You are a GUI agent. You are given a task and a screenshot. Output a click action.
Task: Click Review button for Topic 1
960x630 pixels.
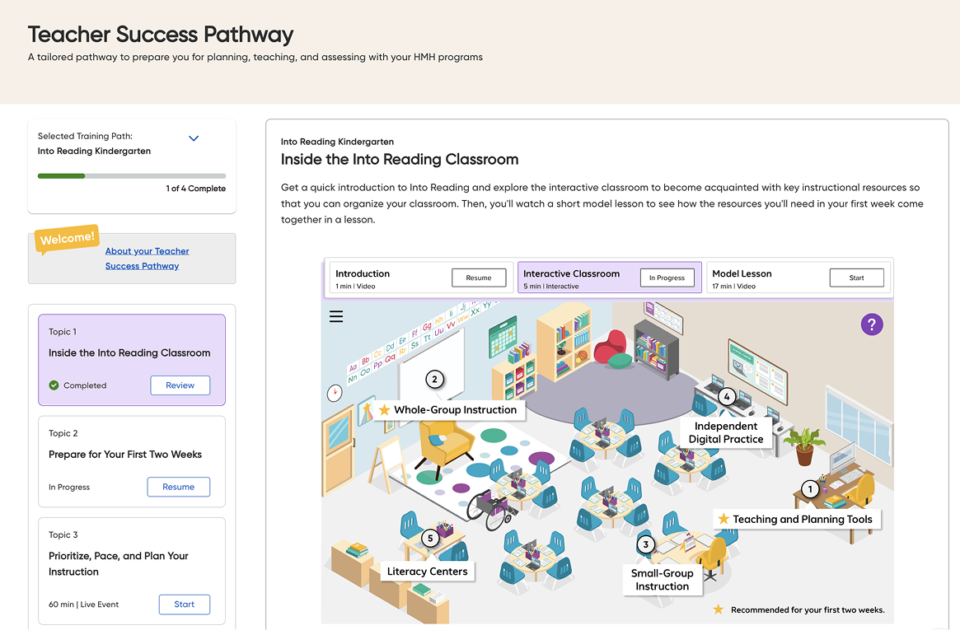pyautogui.click(x=180, y=385)
